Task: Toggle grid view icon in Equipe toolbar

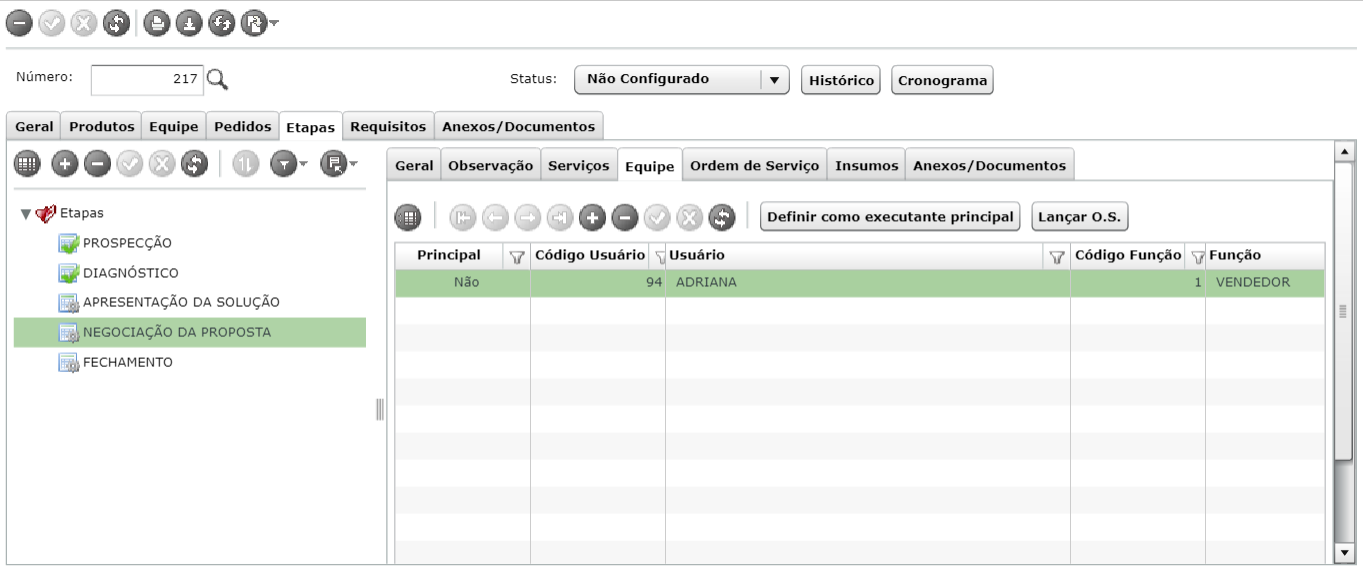Action: coord(408,216)
